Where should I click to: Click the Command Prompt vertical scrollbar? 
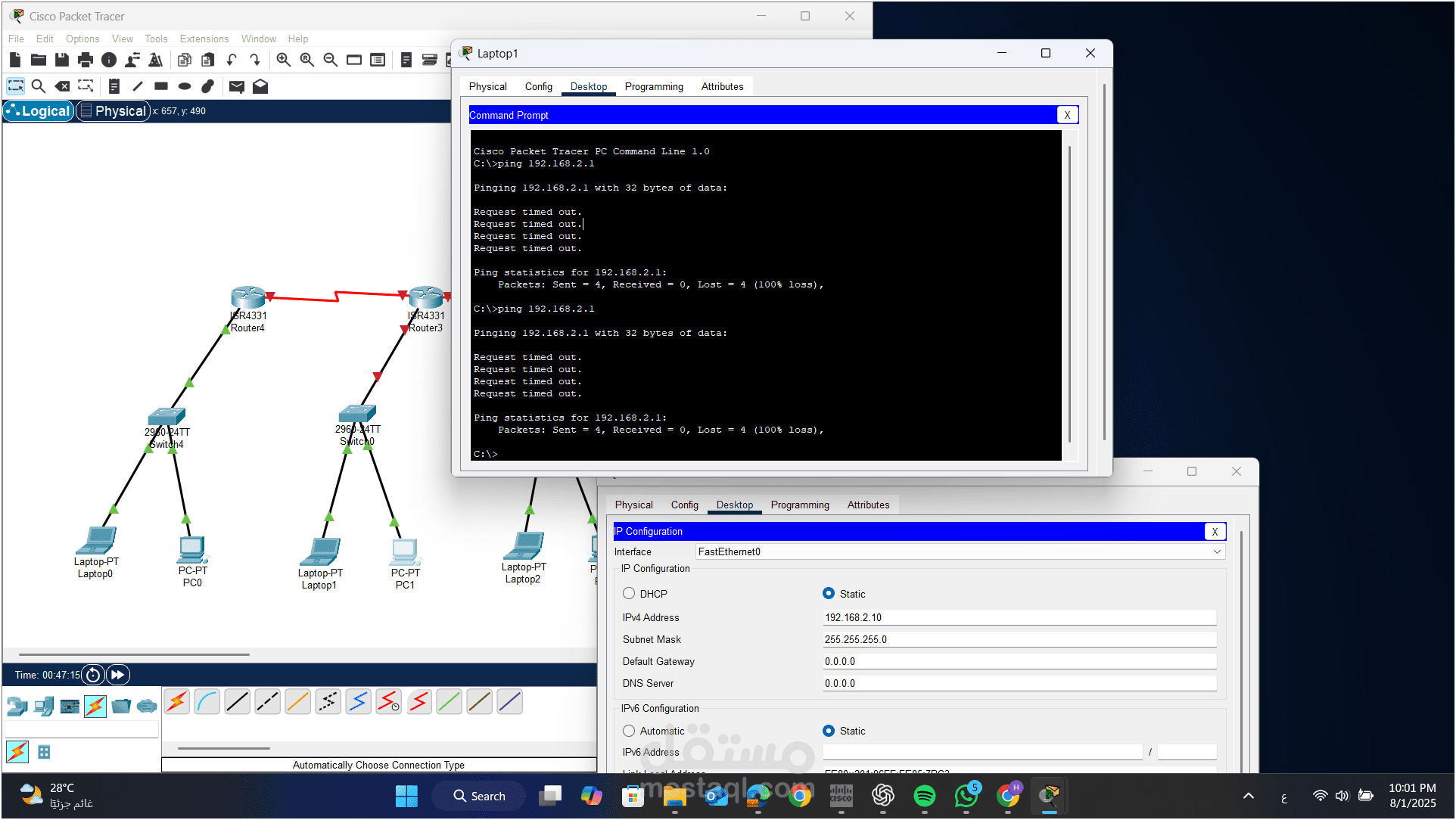[x=1069, y=295]
